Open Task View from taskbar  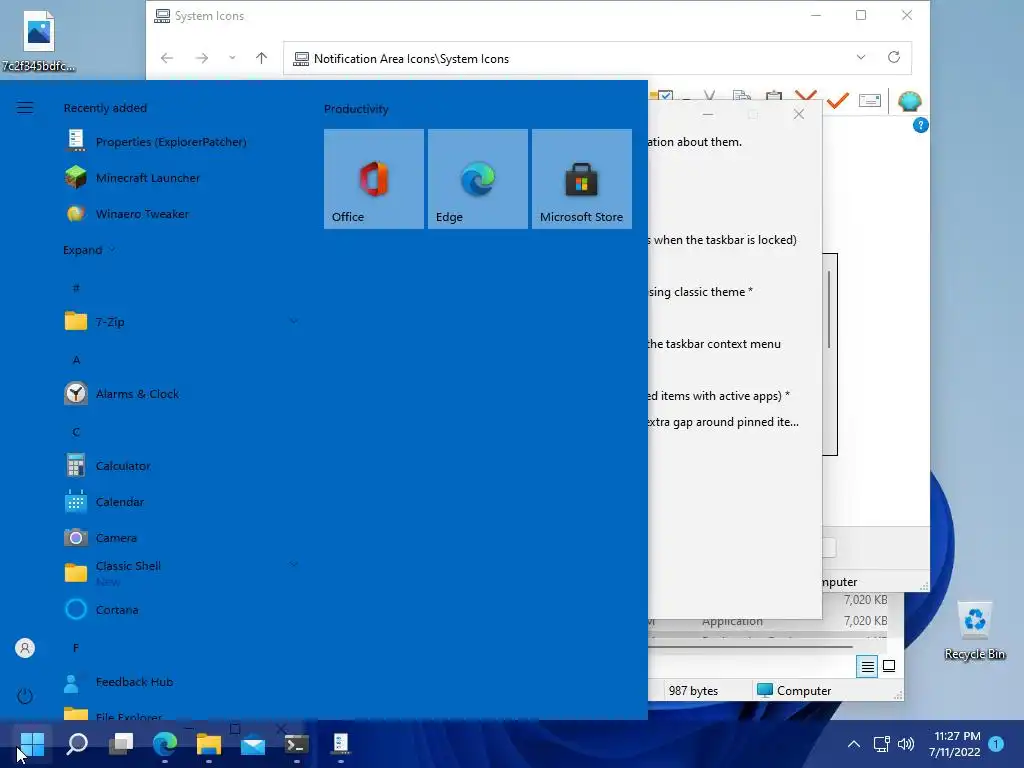click(121, 743)
